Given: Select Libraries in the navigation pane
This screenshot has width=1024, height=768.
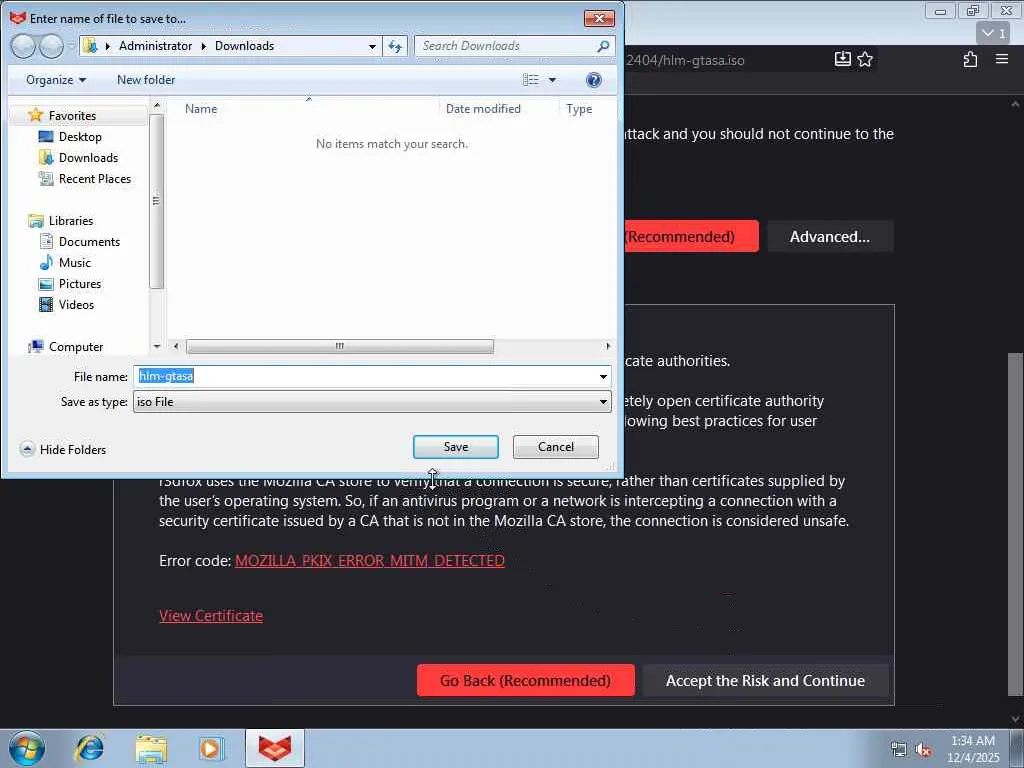Looking at the screenshot, I should click(71, 221).
